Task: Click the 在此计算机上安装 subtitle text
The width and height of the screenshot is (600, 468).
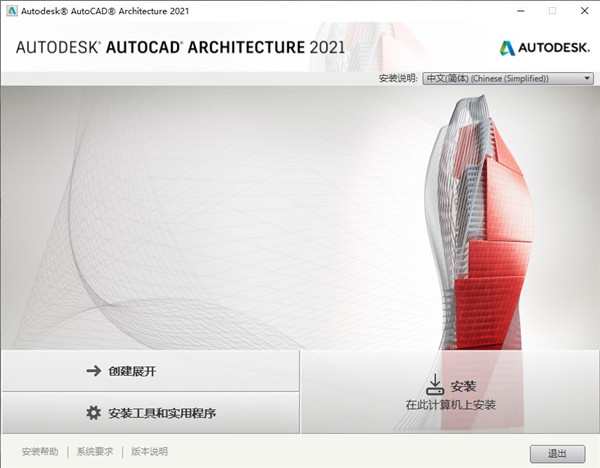Action: point(450,405)
